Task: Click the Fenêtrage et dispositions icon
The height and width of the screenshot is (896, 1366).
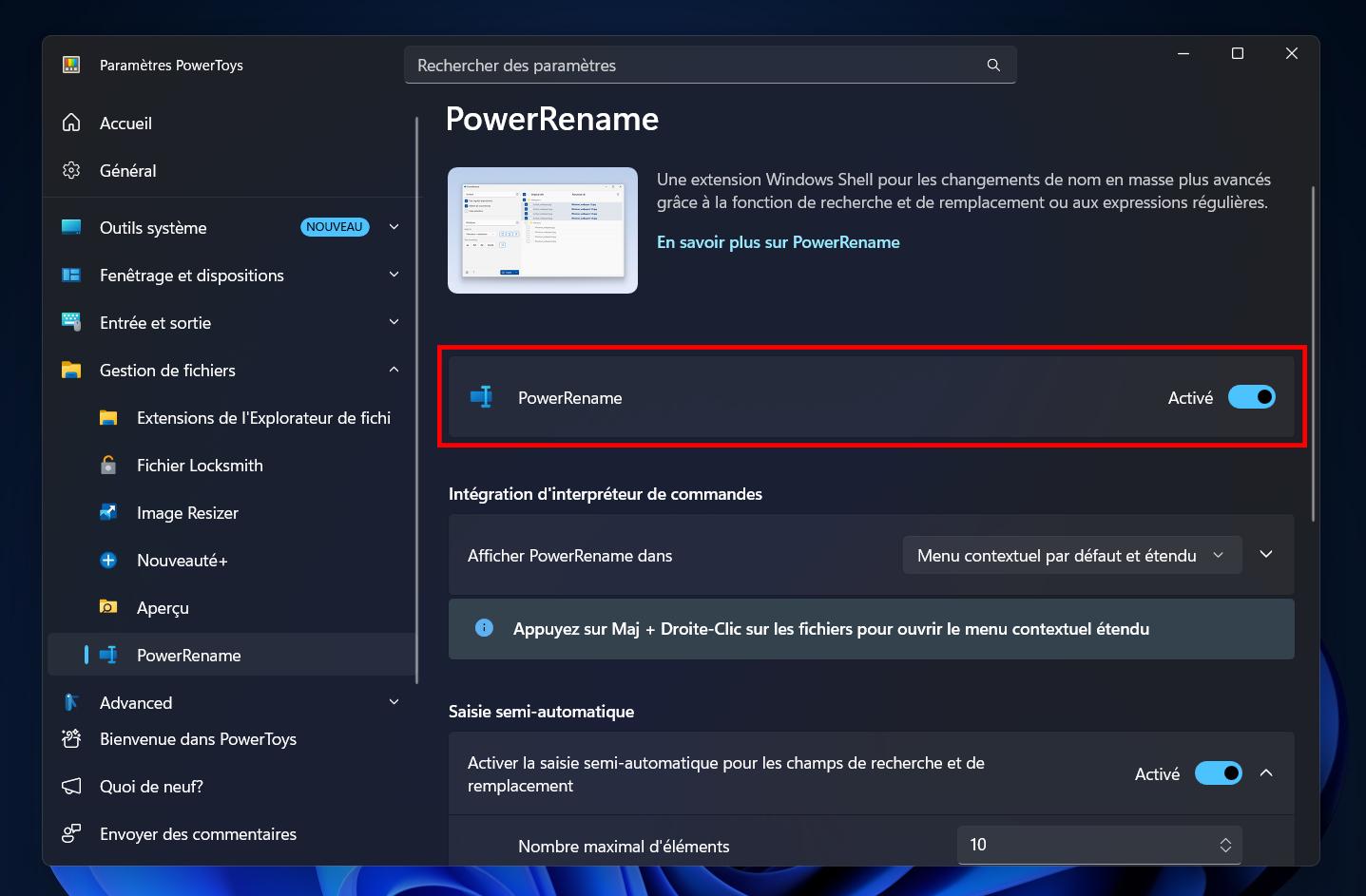Action: coord(71,275)
